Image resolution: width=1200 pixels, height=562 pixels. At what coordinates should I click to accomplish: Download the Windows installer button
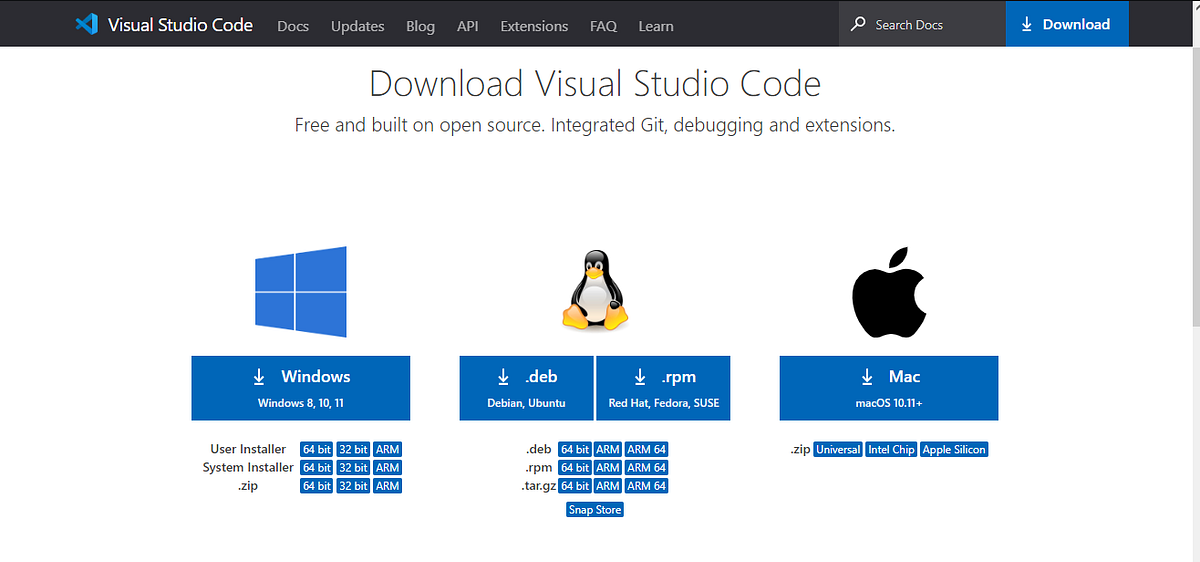coord(301,388)
